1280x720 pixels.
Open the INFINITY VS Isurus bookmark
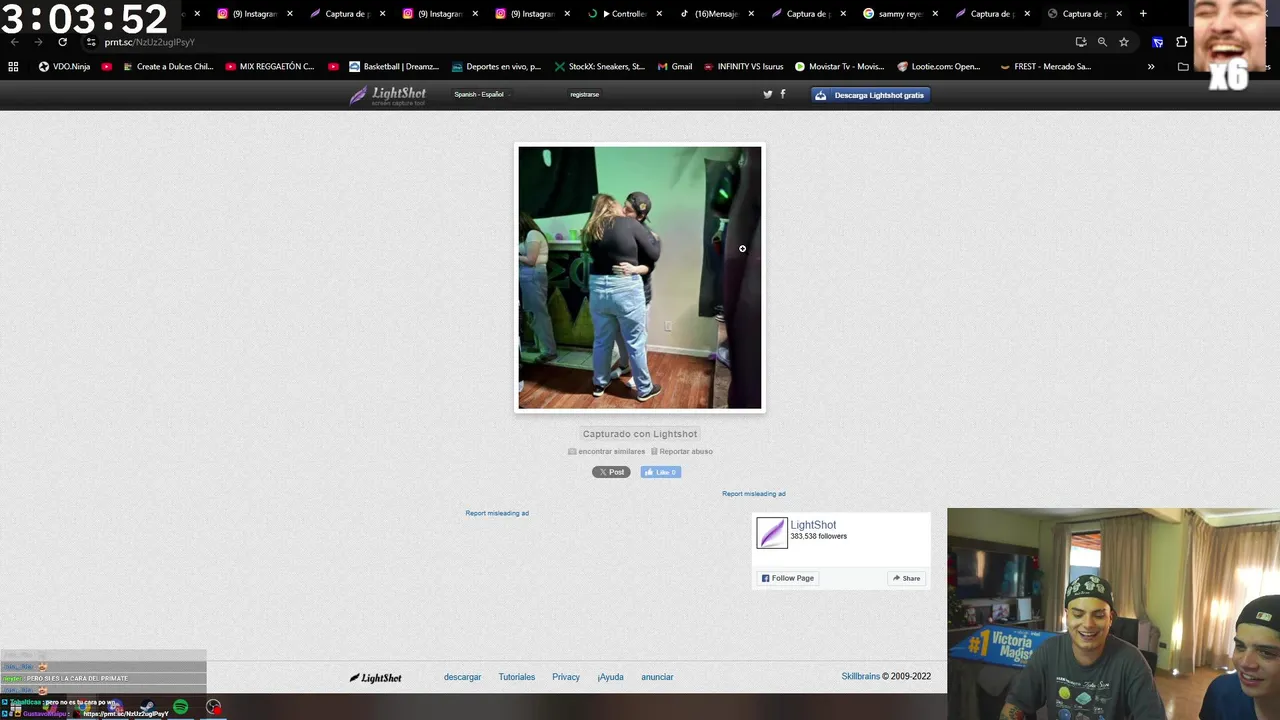coord(743,67)
